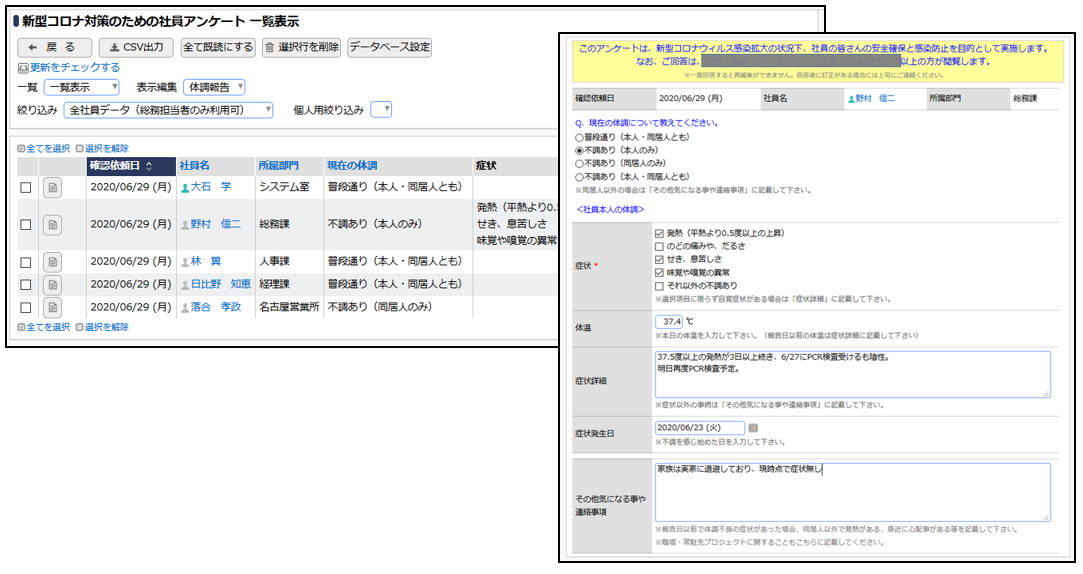Open the 体調報告 display edit dropdown

pos(214,87)
